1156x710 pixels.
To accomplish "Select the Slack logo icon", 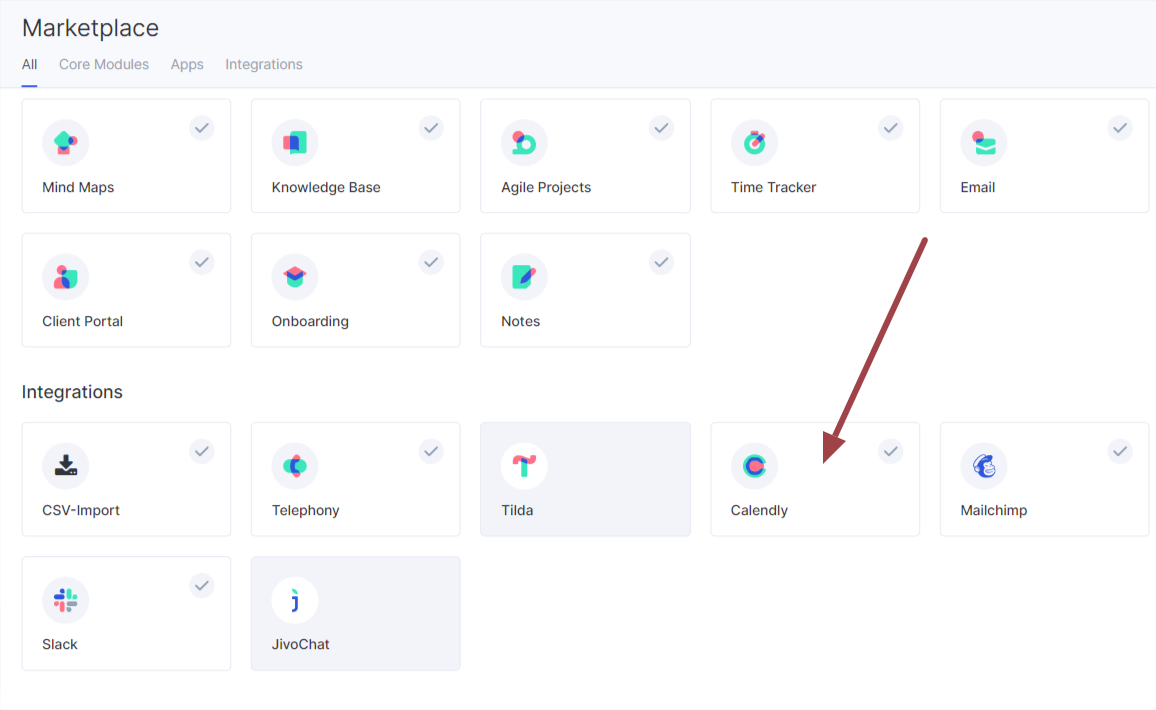I will (x=66, y=599).
